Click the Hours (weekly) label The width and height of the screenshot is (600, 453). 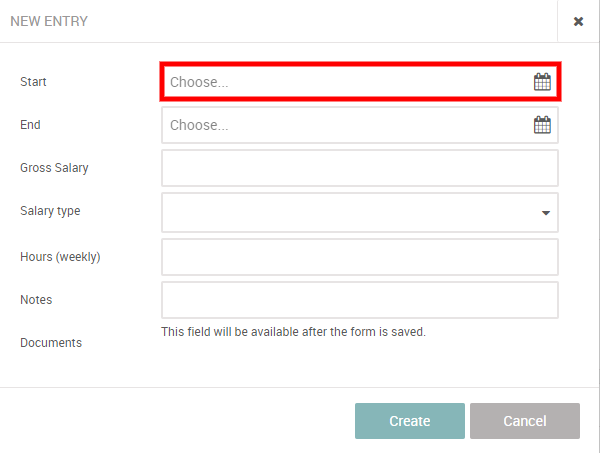(60, 256)
